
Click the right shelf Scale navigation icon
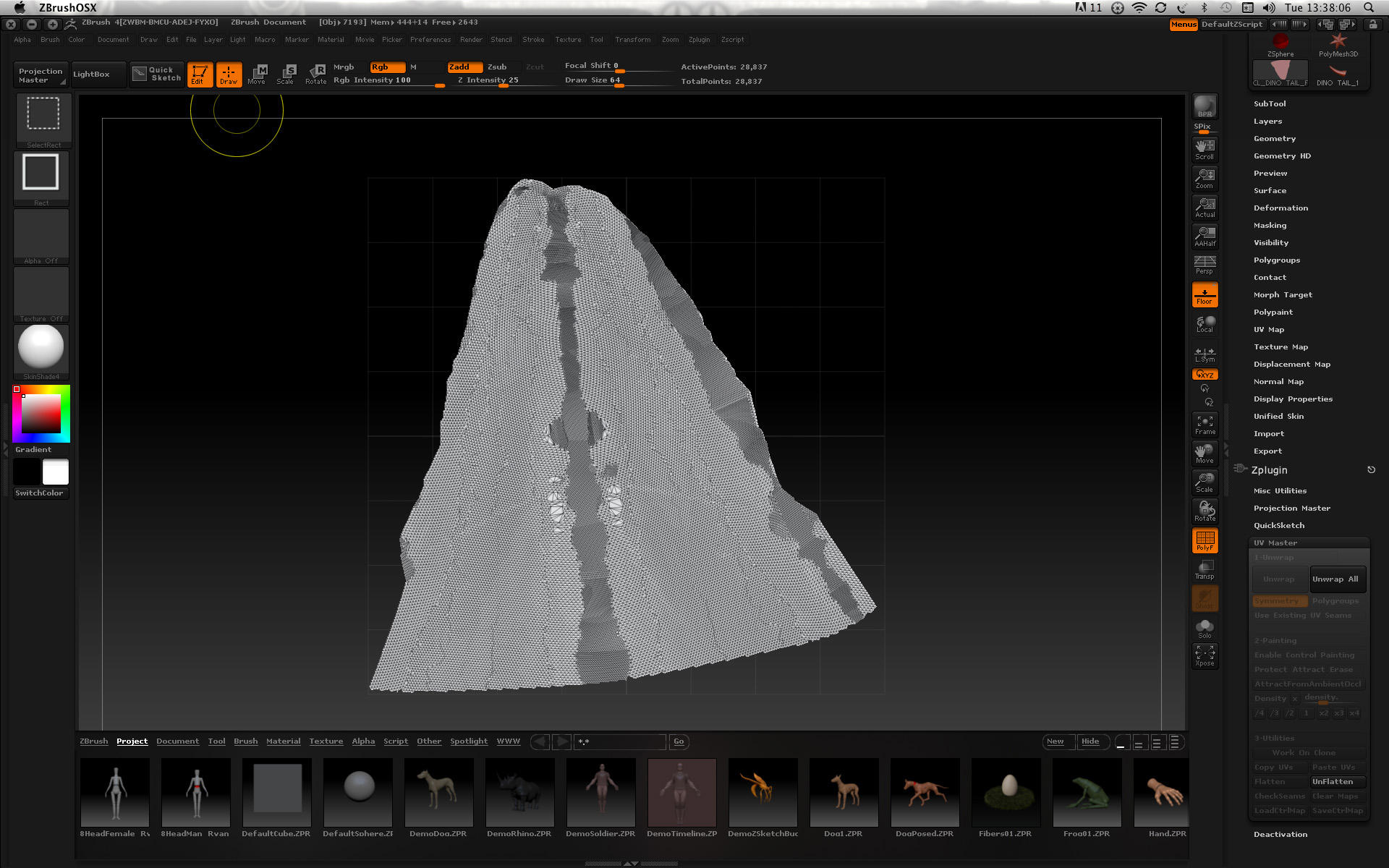pos(1205,482)
